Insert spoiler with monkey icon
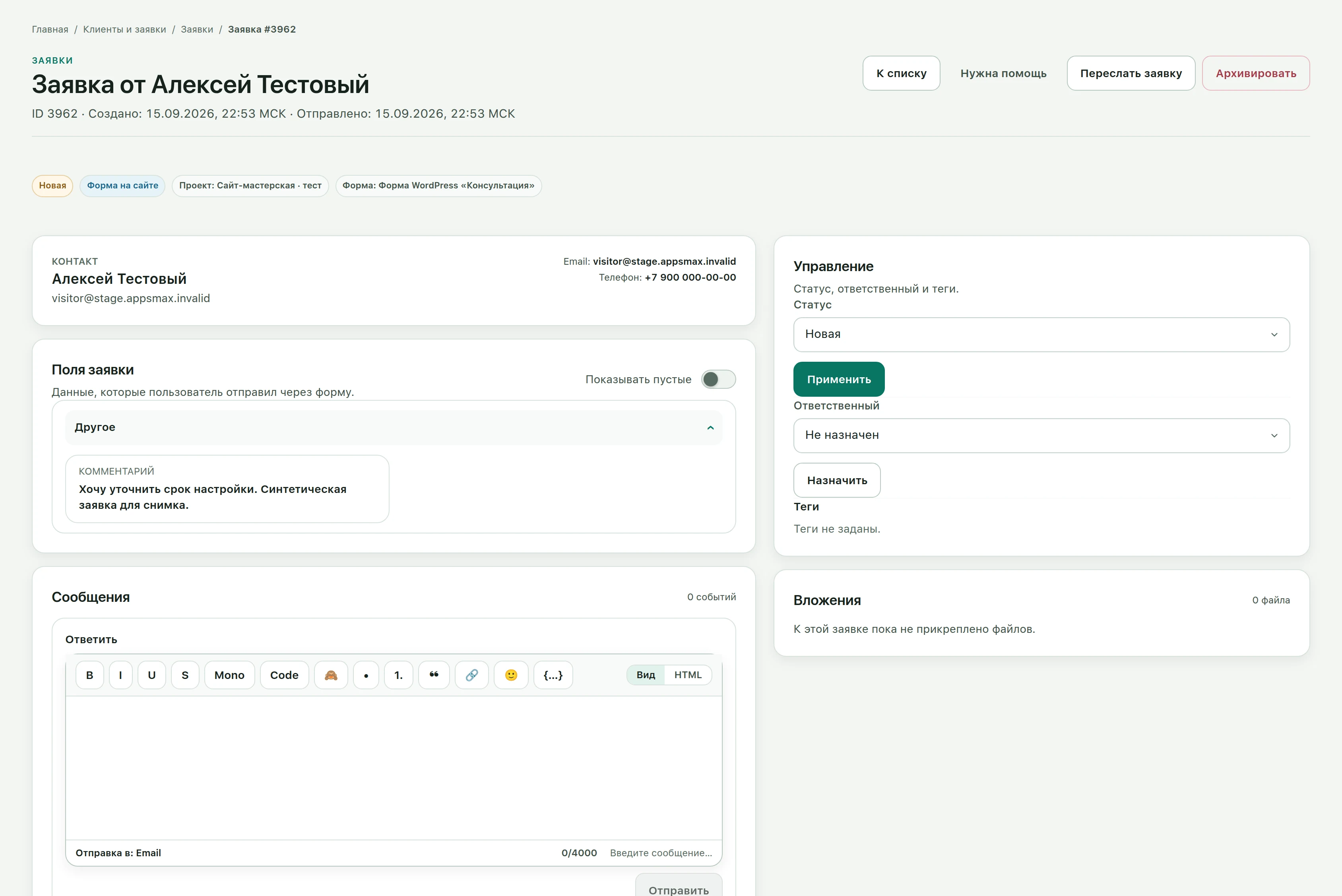 tap(332, 675)
